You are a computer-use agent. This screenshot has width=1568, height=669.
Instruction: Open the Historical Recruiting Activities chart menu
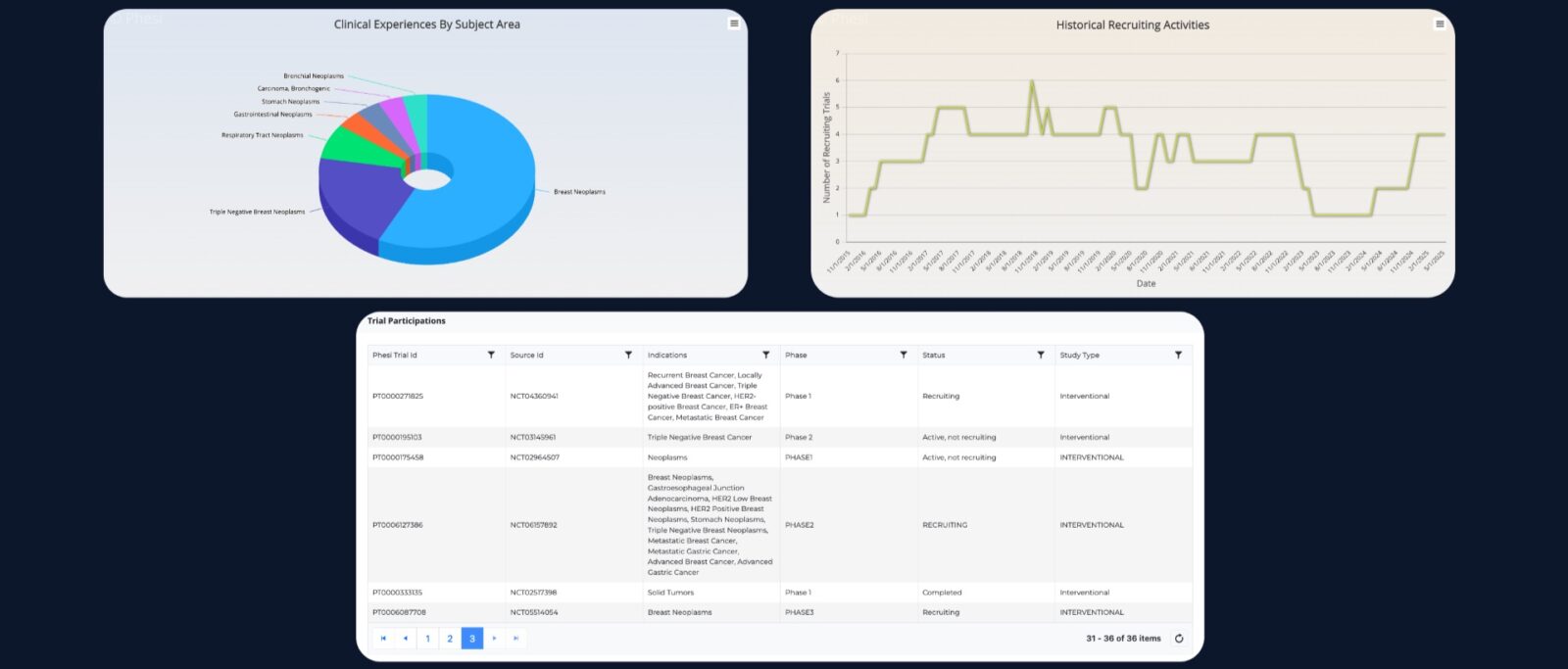click(1440, 24)
